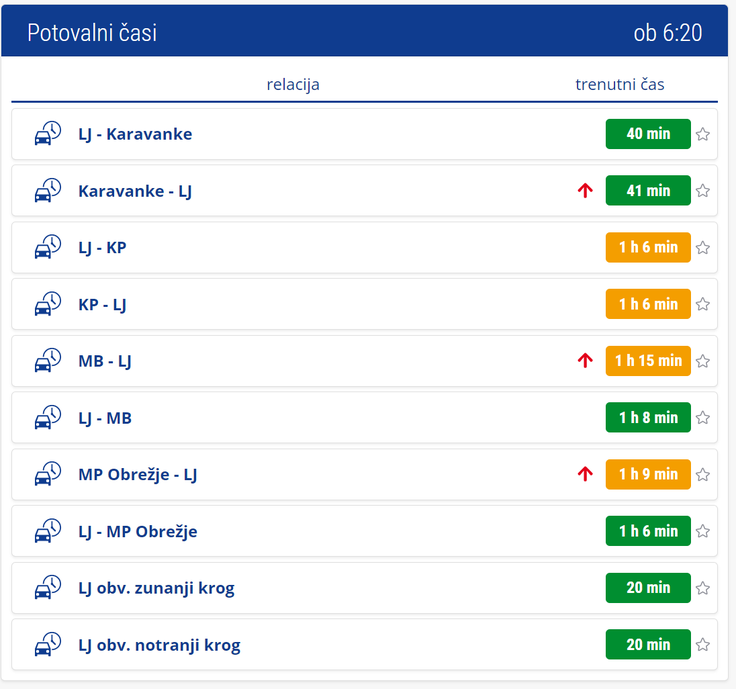
Task: Click the car-clock icon beside LJ - MB
Action: click(x=48, y=417)
